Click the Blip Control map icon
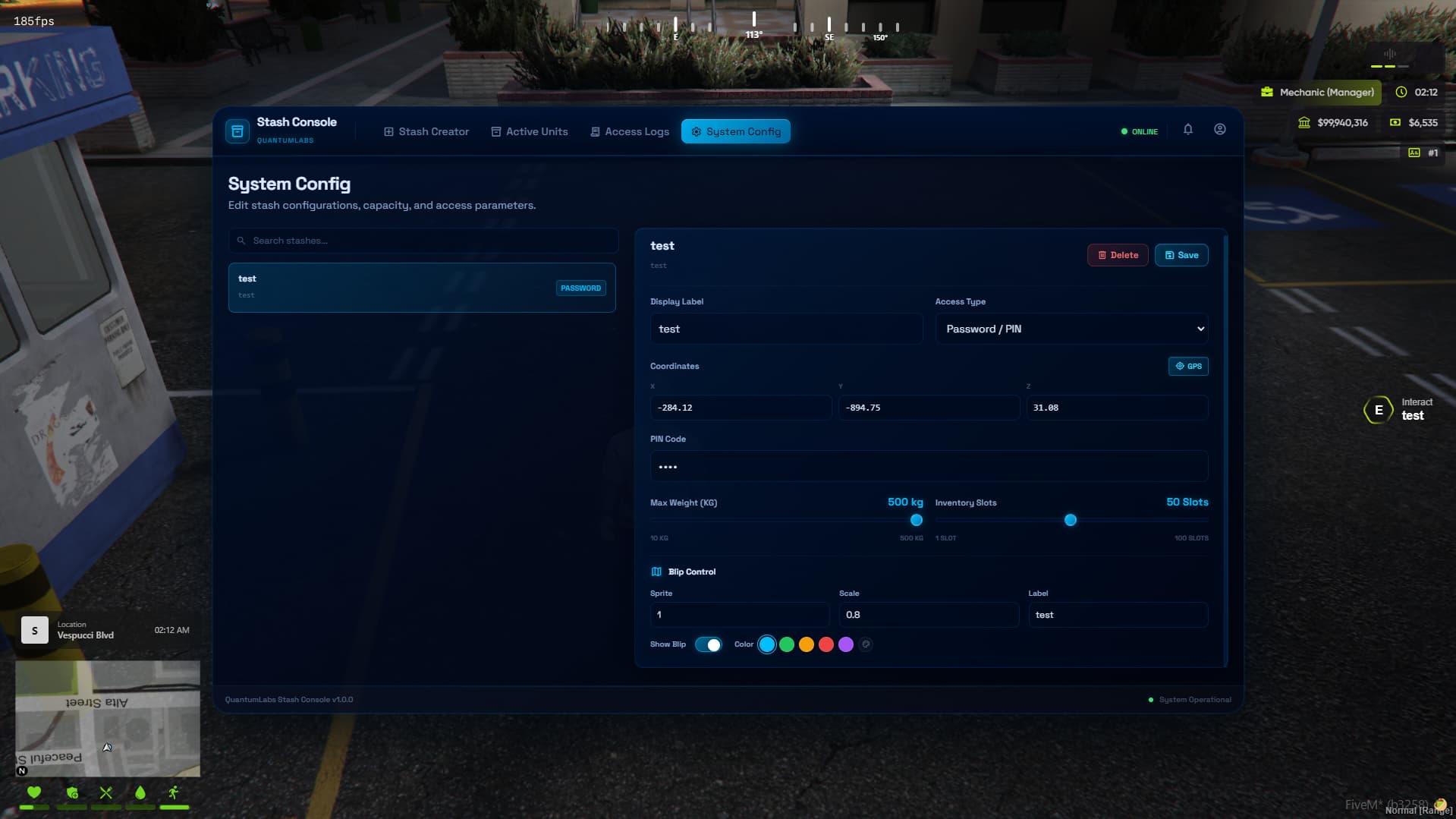Screen dimensions: 1456x819 point(656,572)
